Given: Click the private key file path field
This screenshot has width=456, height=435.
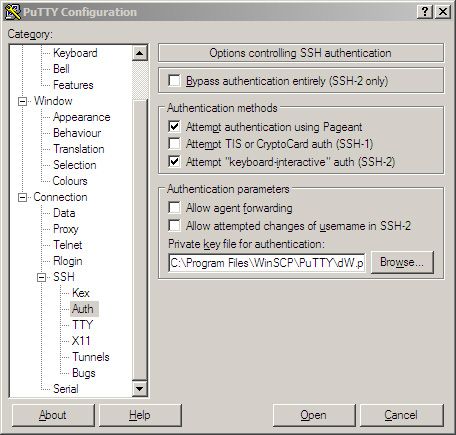Looking at the screenshot, I should click(x=267, y=263).
